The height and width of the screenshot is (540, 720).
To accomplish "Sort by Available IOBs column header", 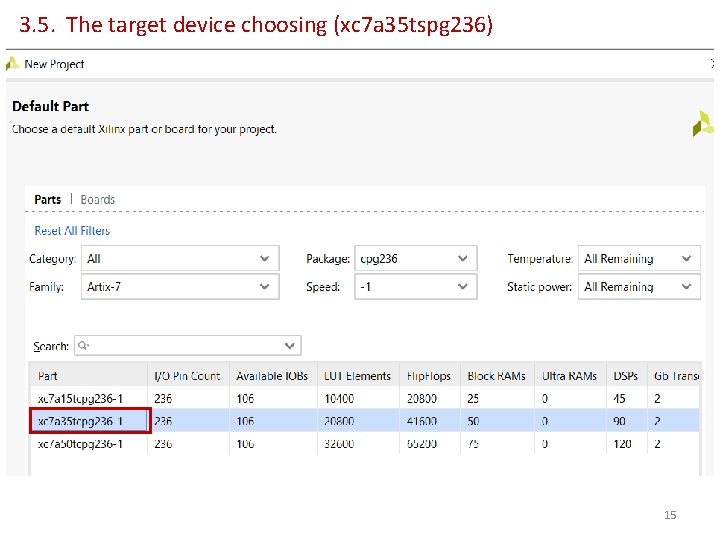I will [273, 376].
